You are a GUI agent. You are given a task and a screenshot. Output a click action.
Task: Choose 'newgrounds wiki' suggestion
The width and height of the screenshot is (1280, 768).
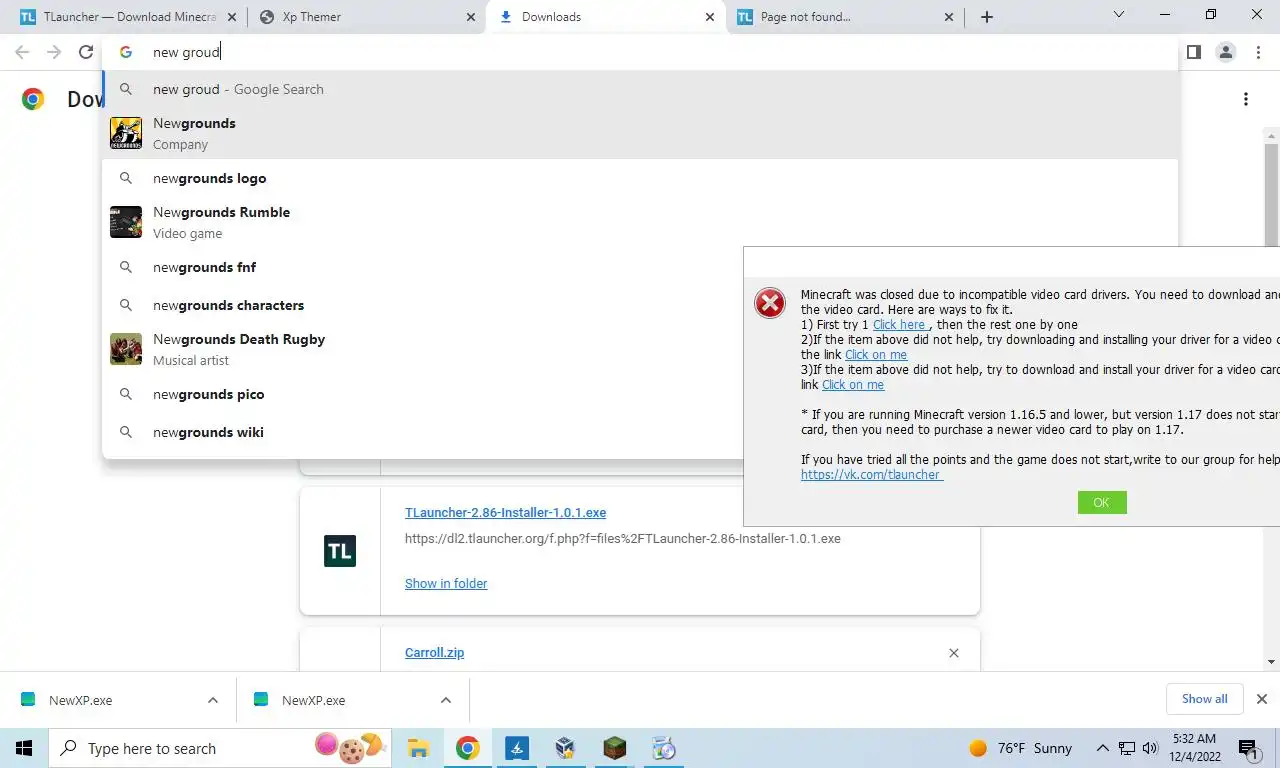click(423, 432)
